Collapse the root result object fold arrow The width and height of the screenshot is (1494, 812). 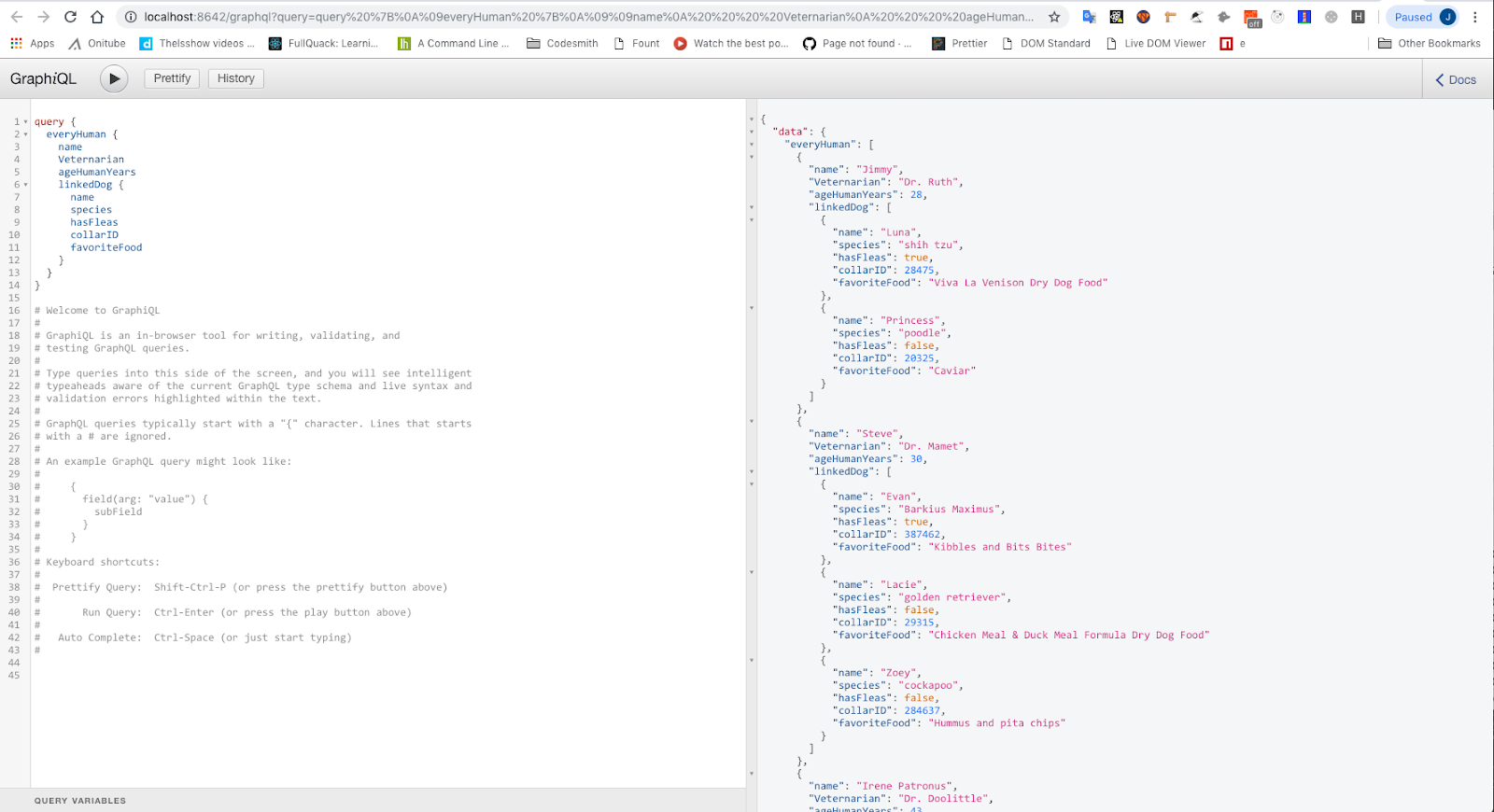752,119
